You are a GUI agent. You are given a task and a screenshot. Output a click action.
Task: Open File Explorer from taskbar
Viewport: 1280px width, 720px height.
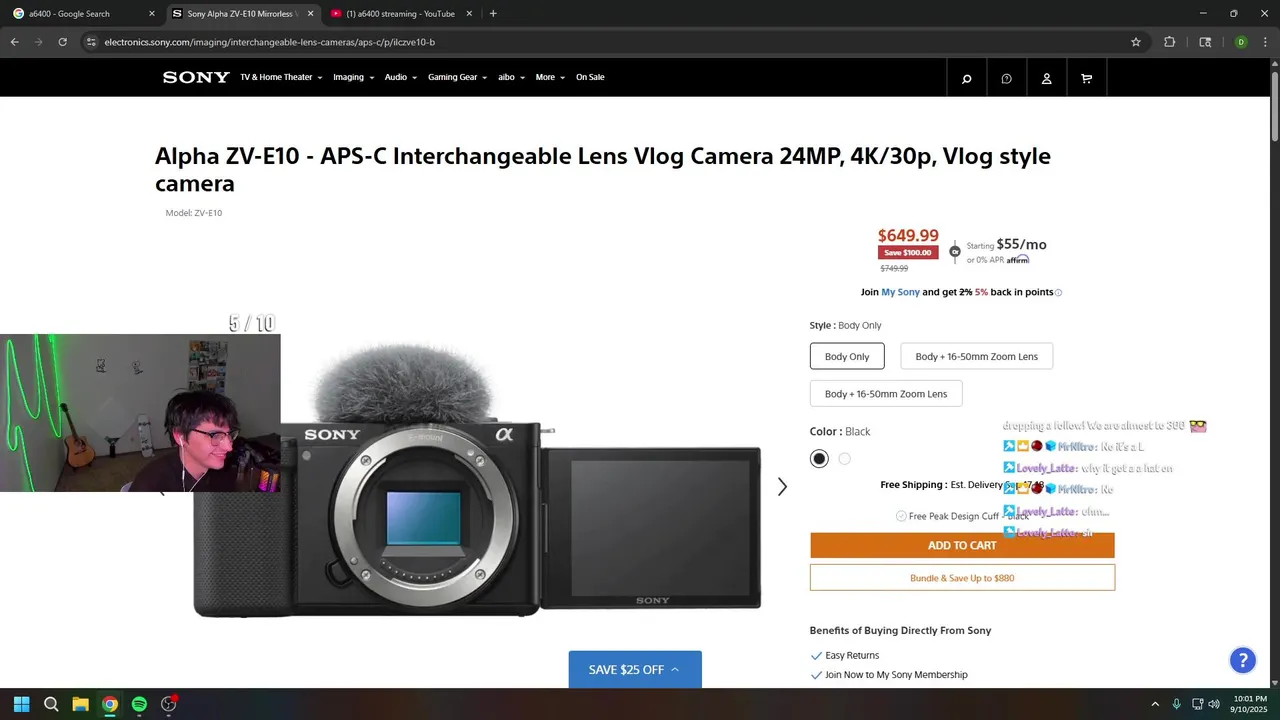80,704
